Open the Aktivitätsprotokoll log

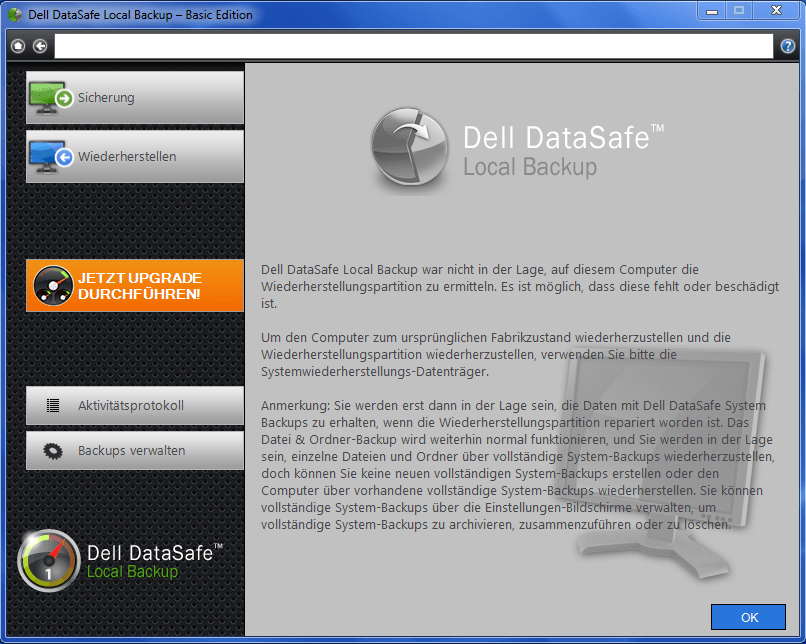(x=135, y=406)
